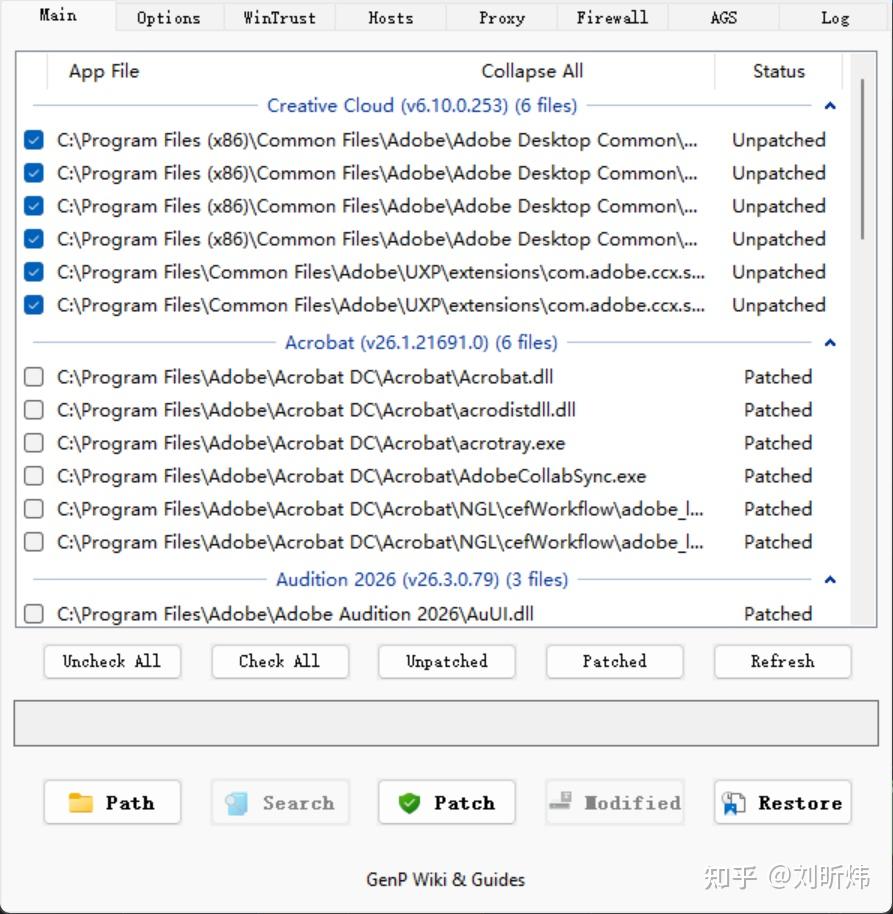Open the Log tab
The width and height of the screenshot is (893, 914).
pyautogui.click(x=835, y=18)
